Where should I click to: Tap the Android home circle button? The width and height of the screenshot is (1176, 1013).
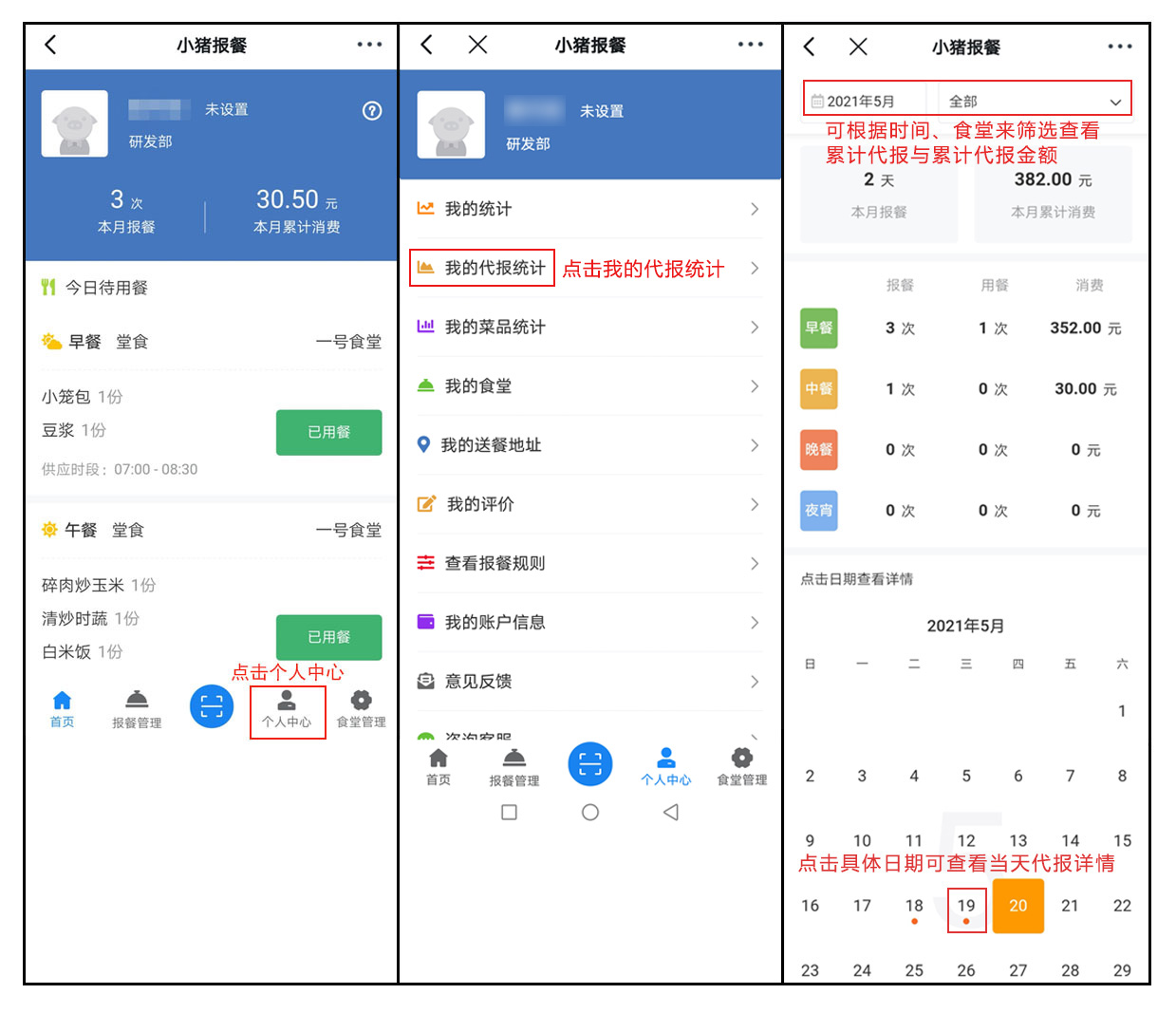coord(590,812)
